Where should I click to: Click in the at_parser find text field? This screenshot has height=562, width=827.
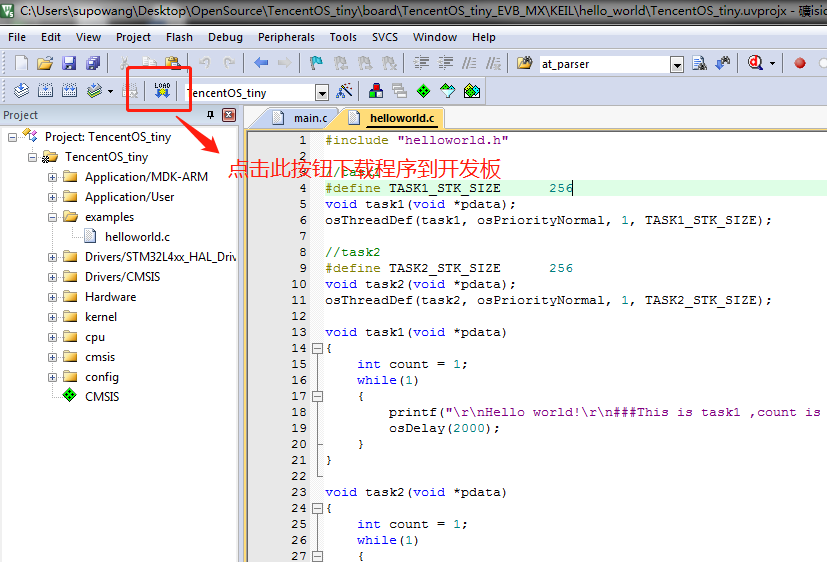point(604,64)
